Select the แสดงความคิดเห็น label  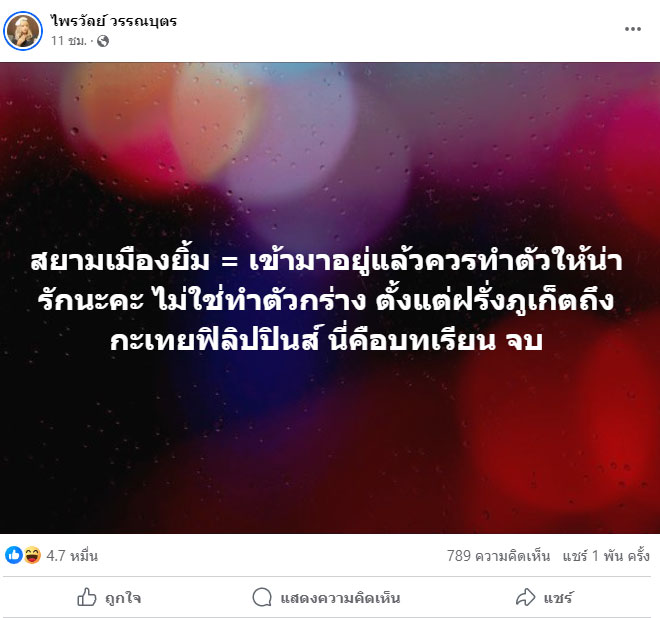(x=340, y=598)
